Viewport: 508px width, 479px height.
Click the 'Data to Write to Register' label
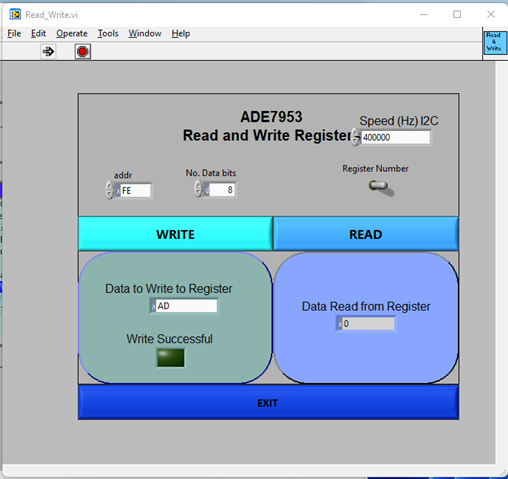(x=169, y=289)
